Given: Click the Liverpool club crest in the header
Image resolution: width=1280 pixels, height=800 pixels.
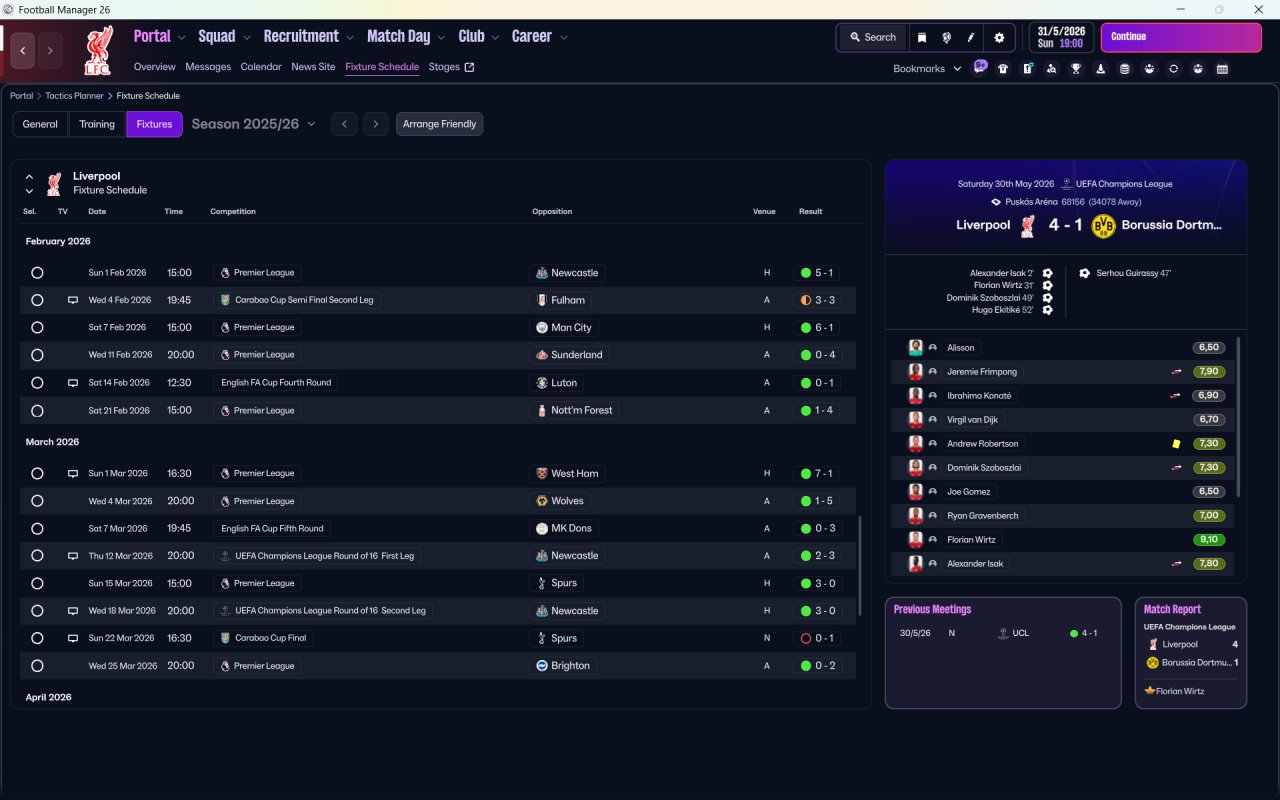Looking at the screenshot, I should pyautogui.click(x=97, y=51).
